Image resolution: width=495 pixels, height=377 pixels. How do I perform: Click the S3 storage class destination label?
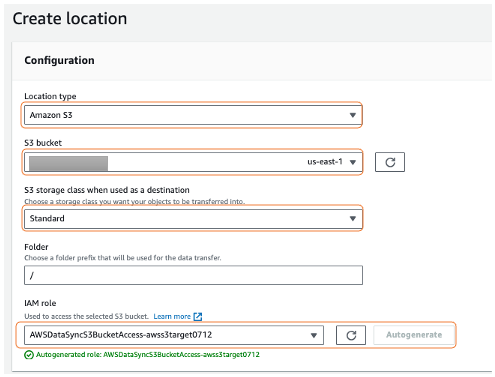click(x=107, y=190)
